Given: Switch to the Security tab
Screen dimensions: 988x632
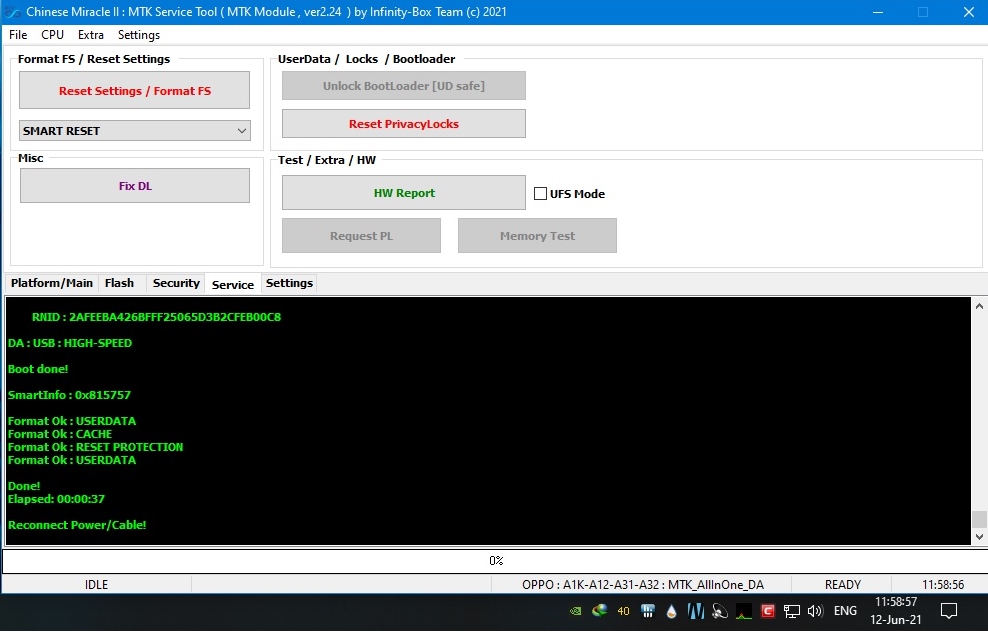Looking at the screenshot, I should pyautogui.click(x=176, y=283).
